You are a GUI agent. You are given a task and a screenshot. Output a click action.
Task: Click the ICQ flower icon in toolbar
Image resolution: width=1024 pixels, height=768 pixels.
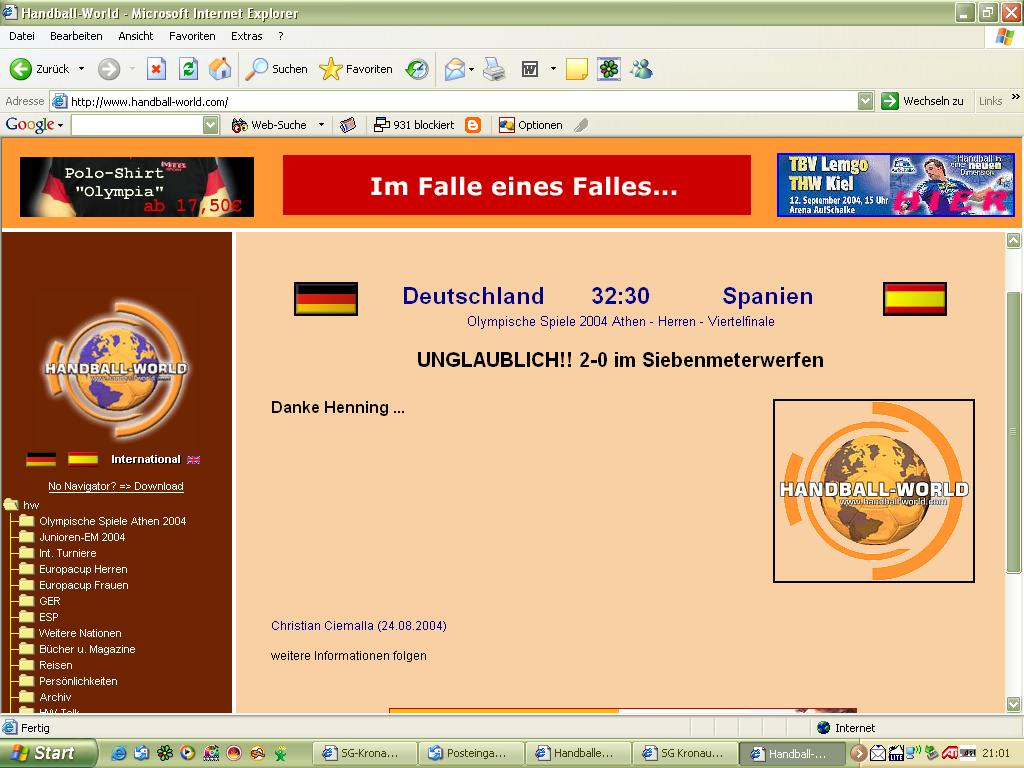click(x=608, y=69)
